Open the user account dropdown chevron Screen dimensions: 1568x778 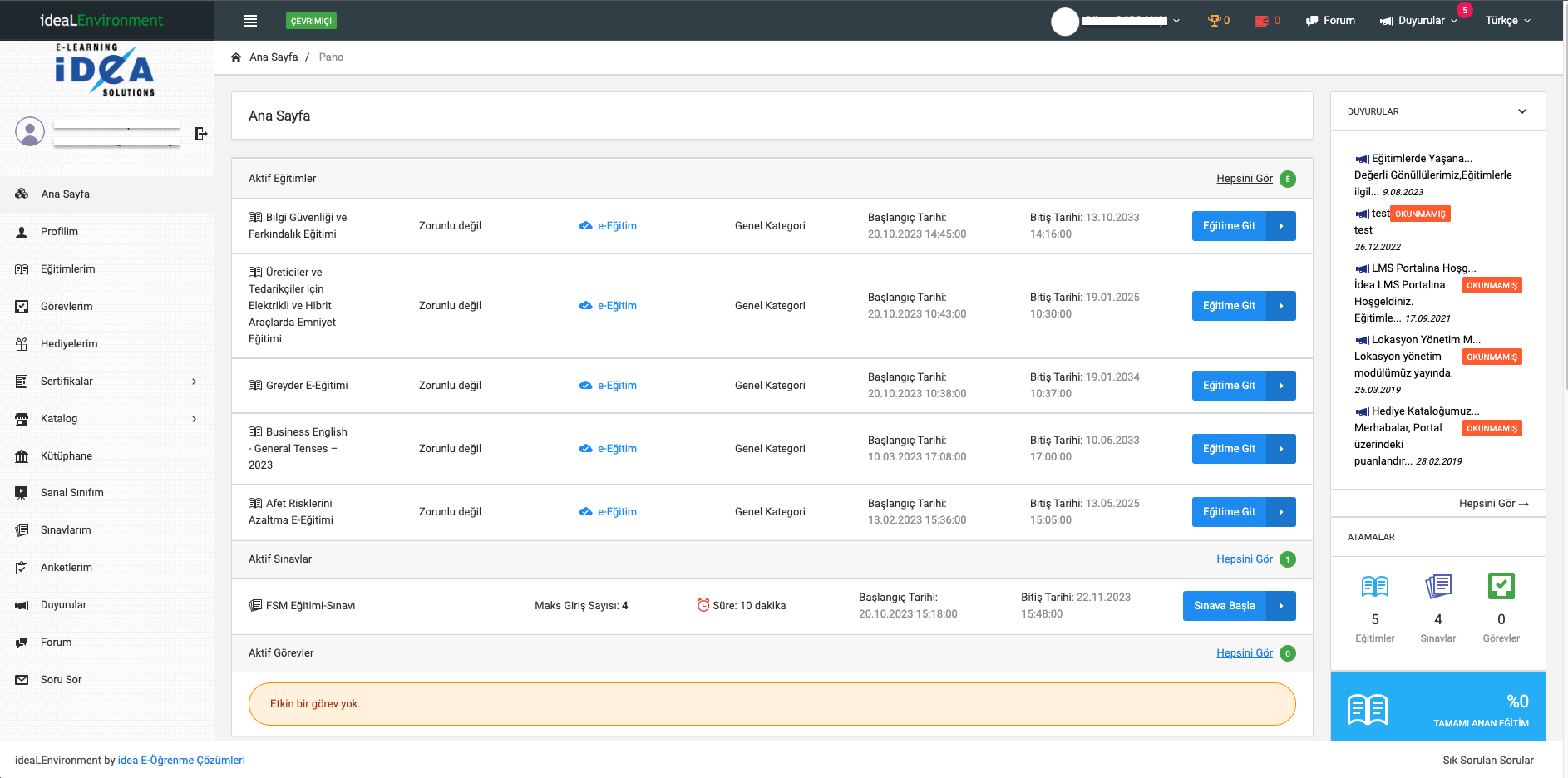point(1176,21)
